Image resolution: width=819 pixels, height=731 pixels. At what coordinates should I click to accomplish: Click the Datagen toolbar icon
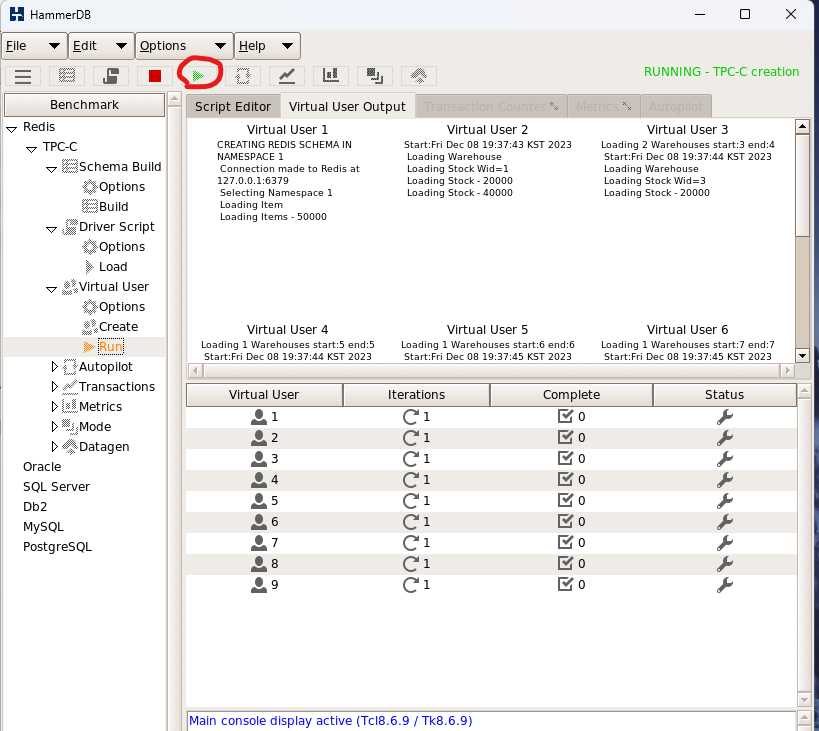click(x=418, y=76)
